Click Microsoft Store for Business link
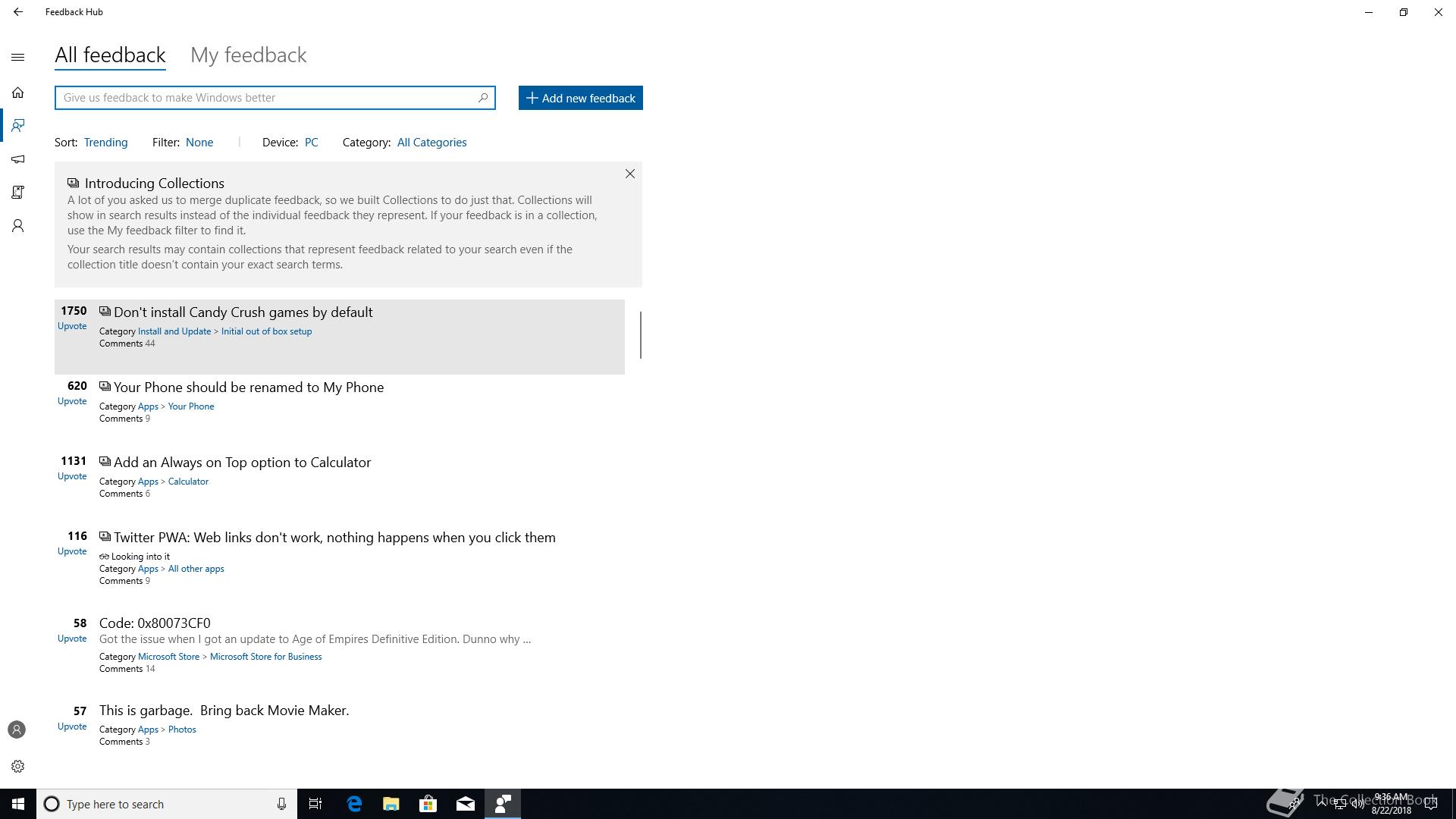 pyautogui.click(x=265, y=657)
